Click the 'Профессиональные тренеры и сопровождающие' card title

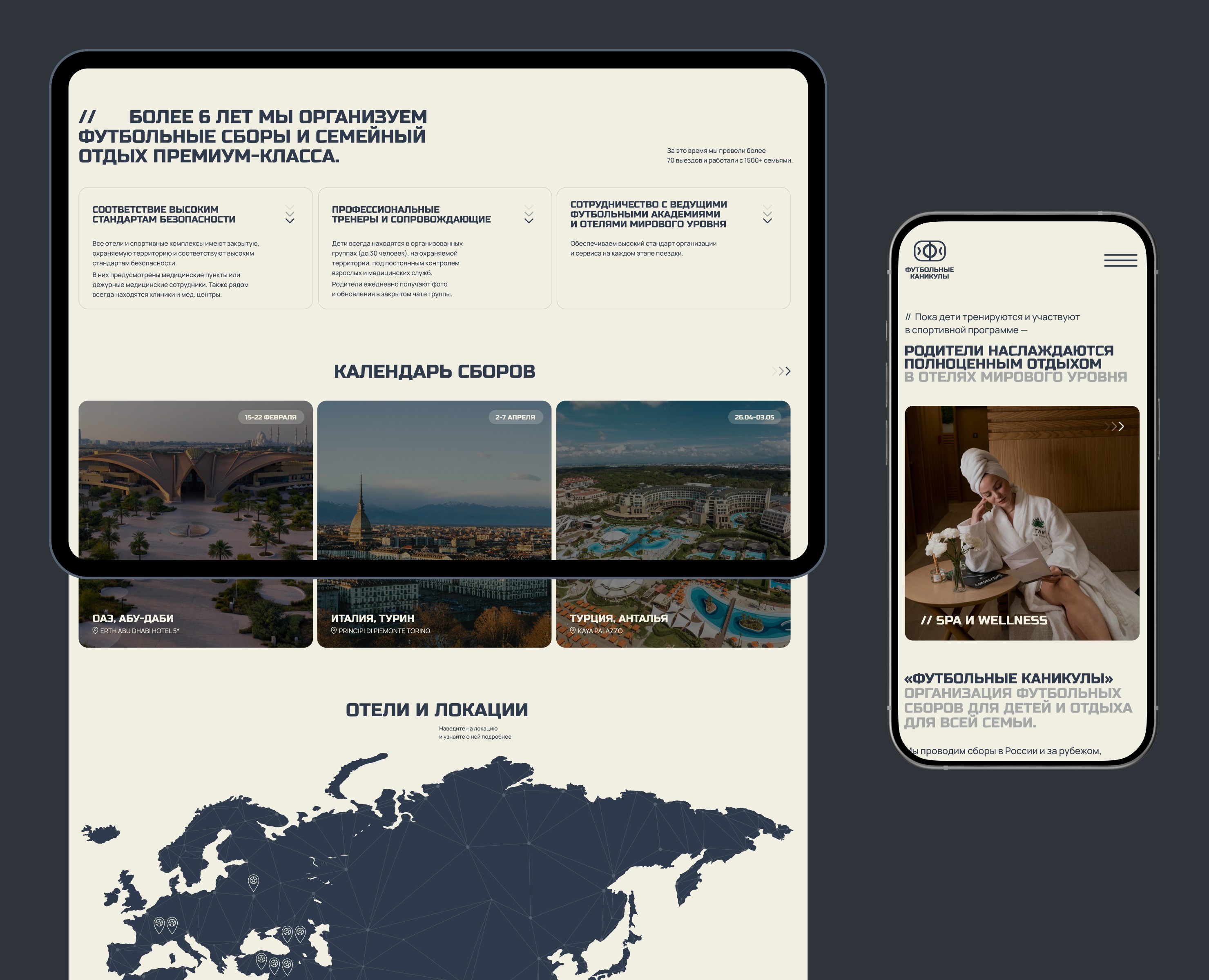click(411, 214)
